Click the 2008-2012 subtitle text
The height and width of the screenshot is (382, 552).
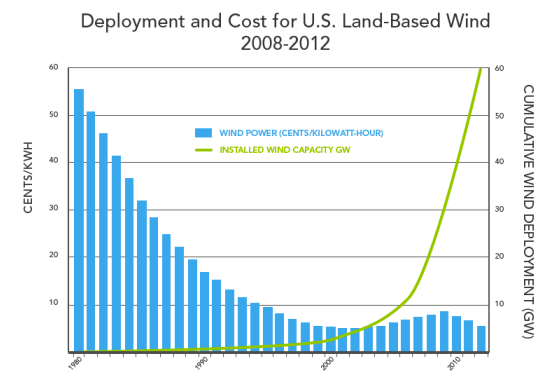coord(286,44)
